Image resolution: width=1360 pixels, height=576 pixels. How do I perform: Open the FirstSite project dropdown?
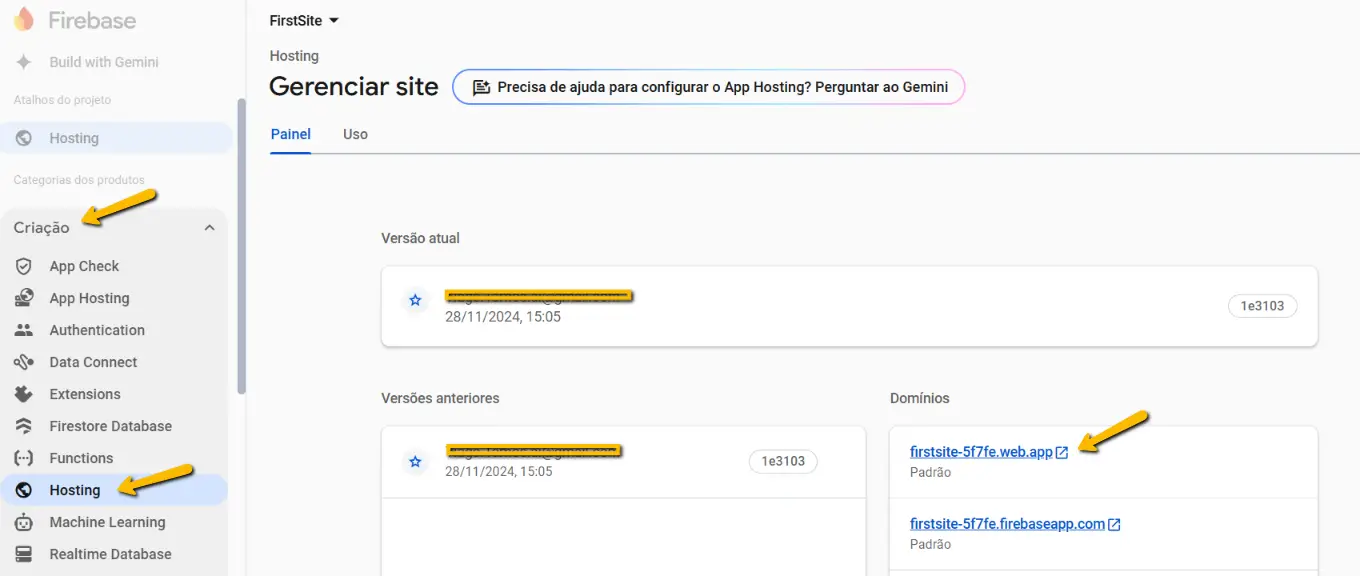(x=303, y=20)
